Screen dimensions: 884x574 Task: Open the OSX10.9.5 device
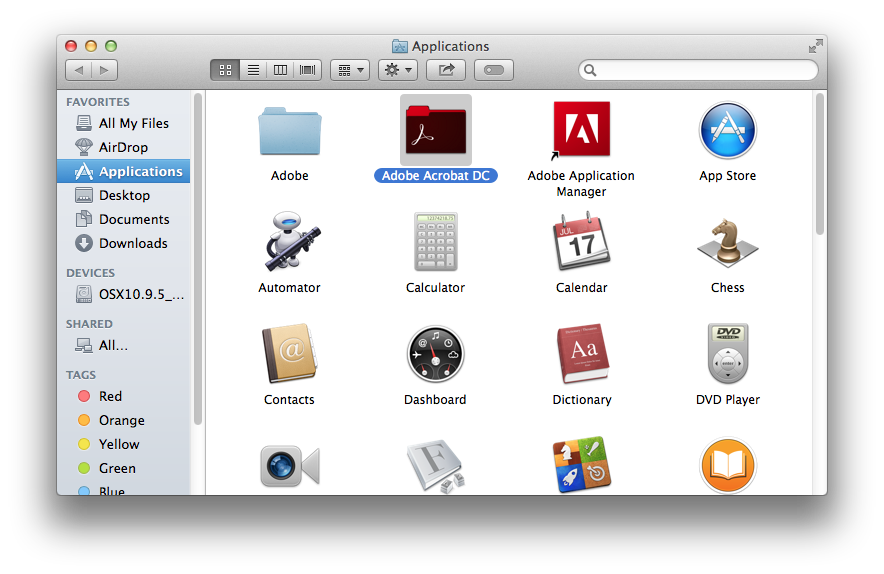(123, 294)
